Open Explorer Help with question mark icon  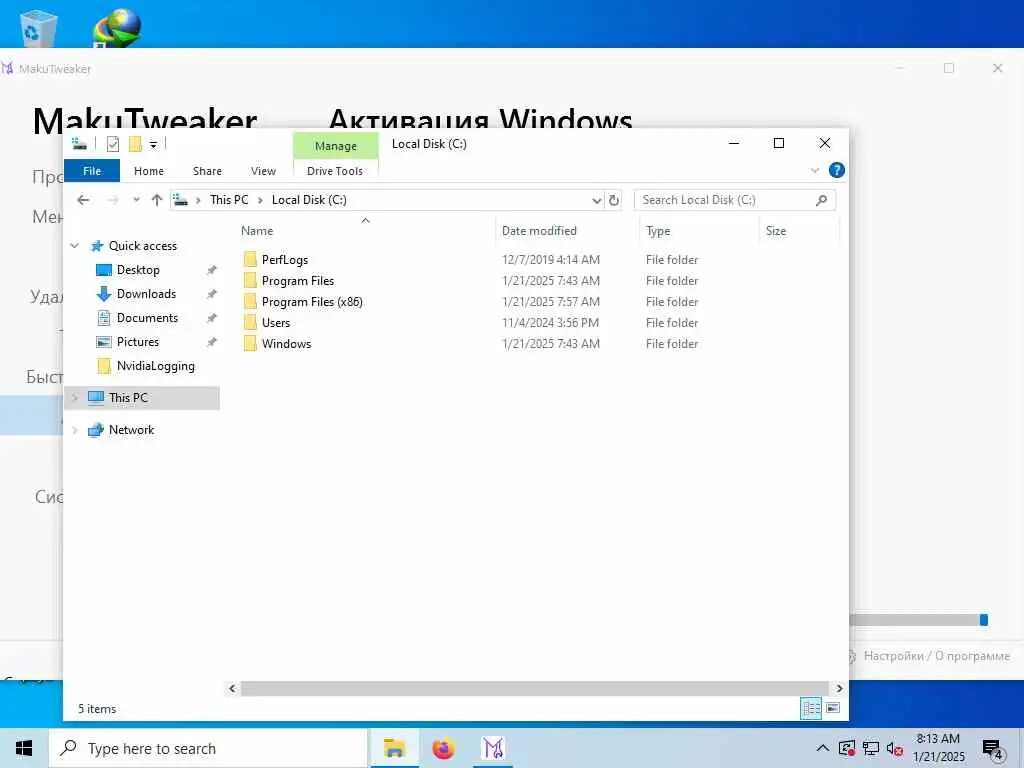(x=837, y=170)
